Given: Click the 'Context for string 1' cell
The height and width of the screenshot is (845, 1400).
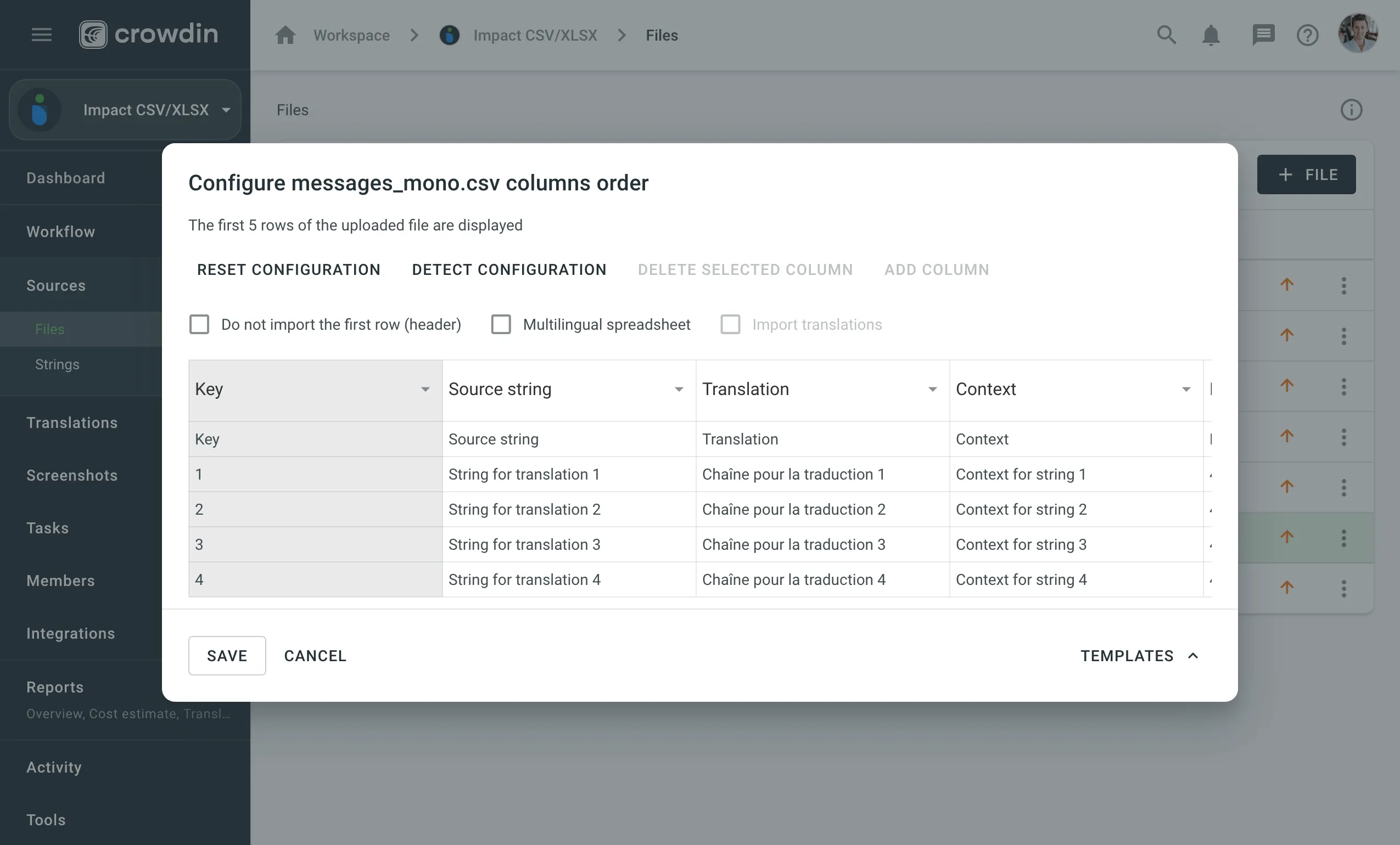Looking at the screenshot, I should [1076, 474].
